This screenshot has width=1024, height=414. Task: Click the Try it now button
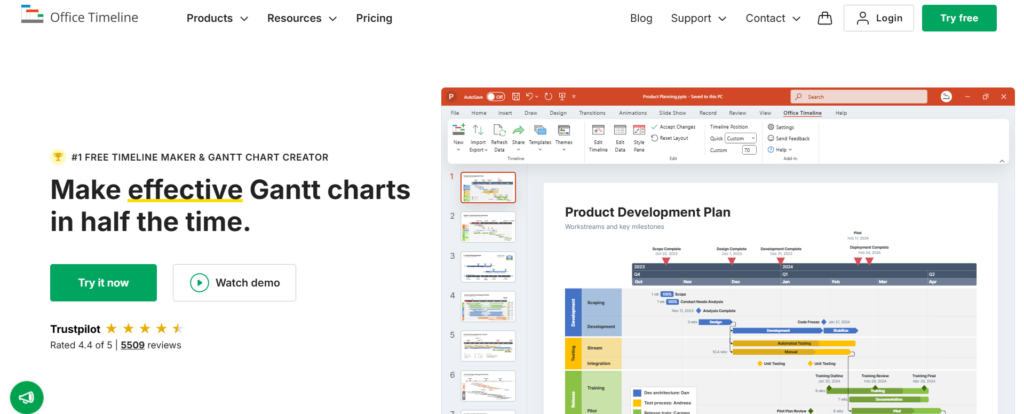[x=103, y=283]
